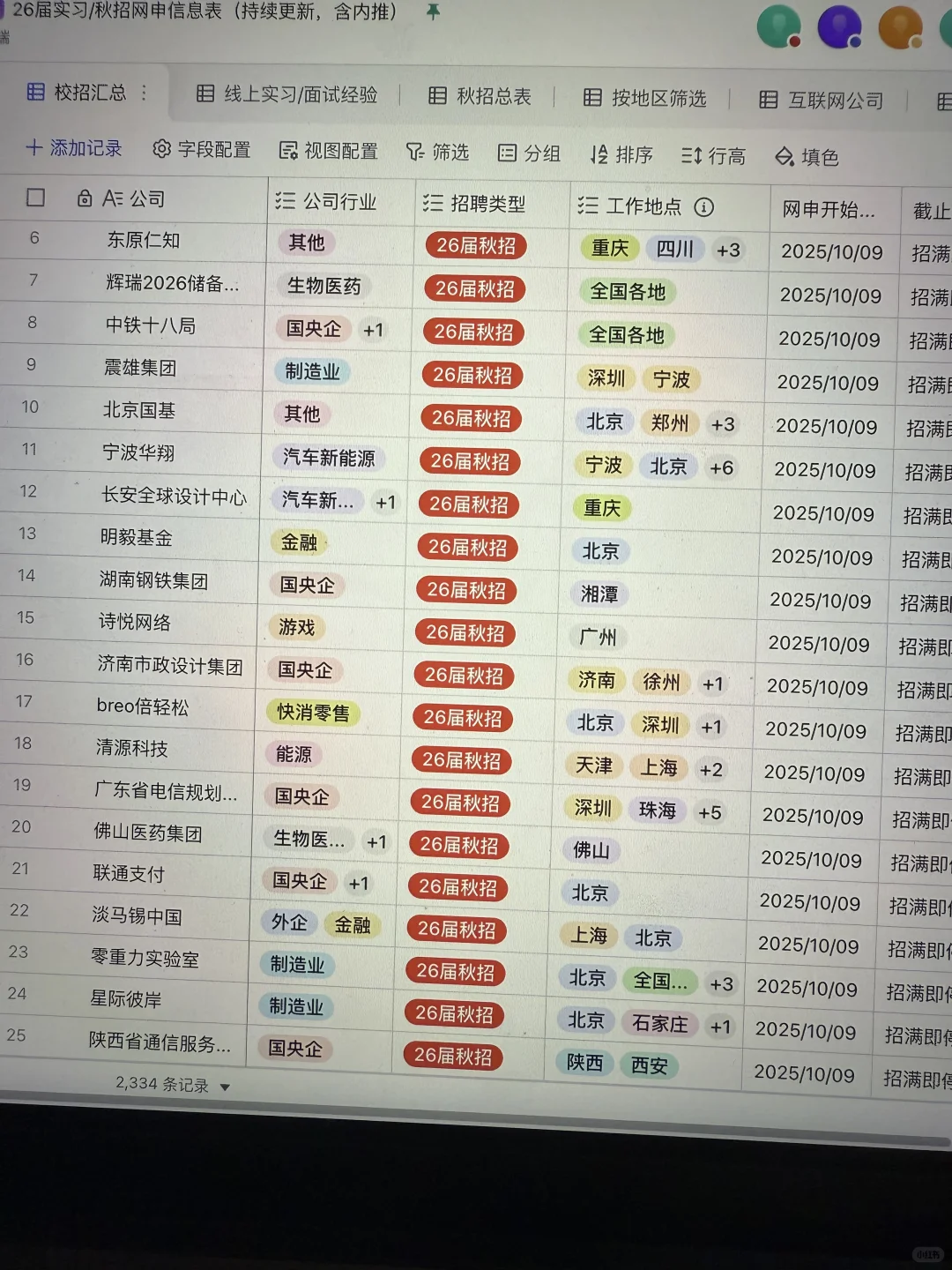Open the purple collaborator avatar

[839, 26]
